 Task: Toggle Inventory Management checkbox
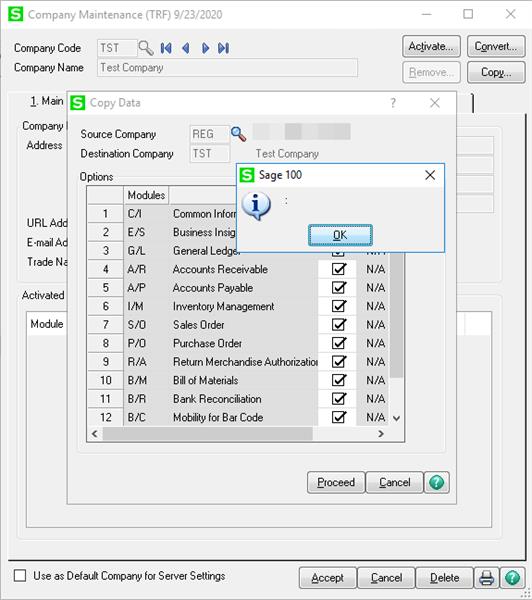pyautogui.click(x=339, y=306)
